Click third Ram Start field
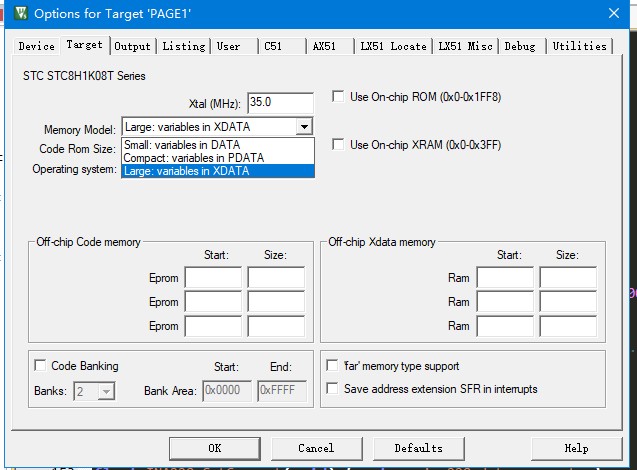This screenshot has width=637, height=470. [x=505, y=326]
